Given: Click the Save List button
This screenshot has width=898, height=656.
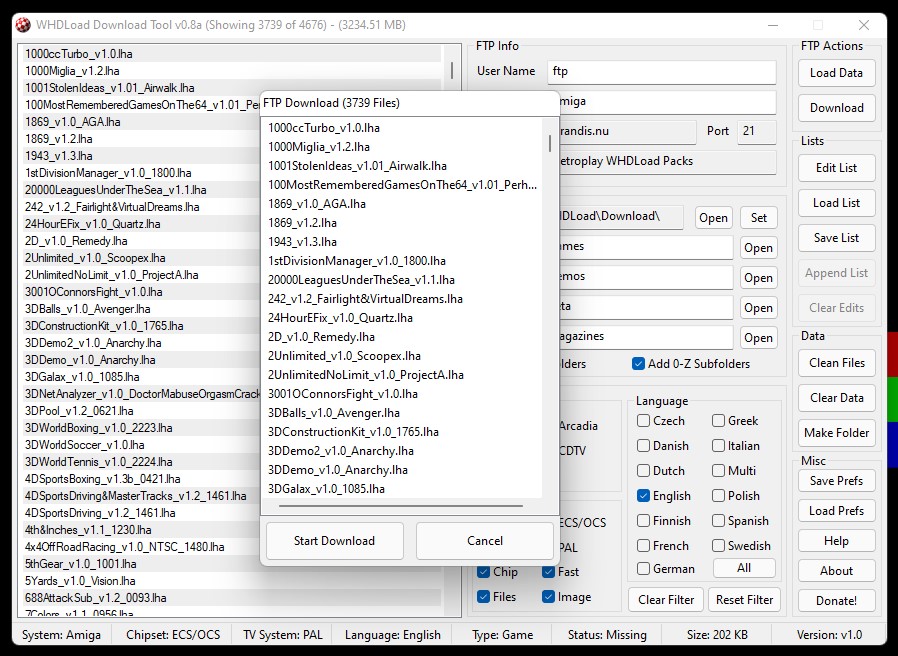Looking at the screenshot, I should point(836,238).
